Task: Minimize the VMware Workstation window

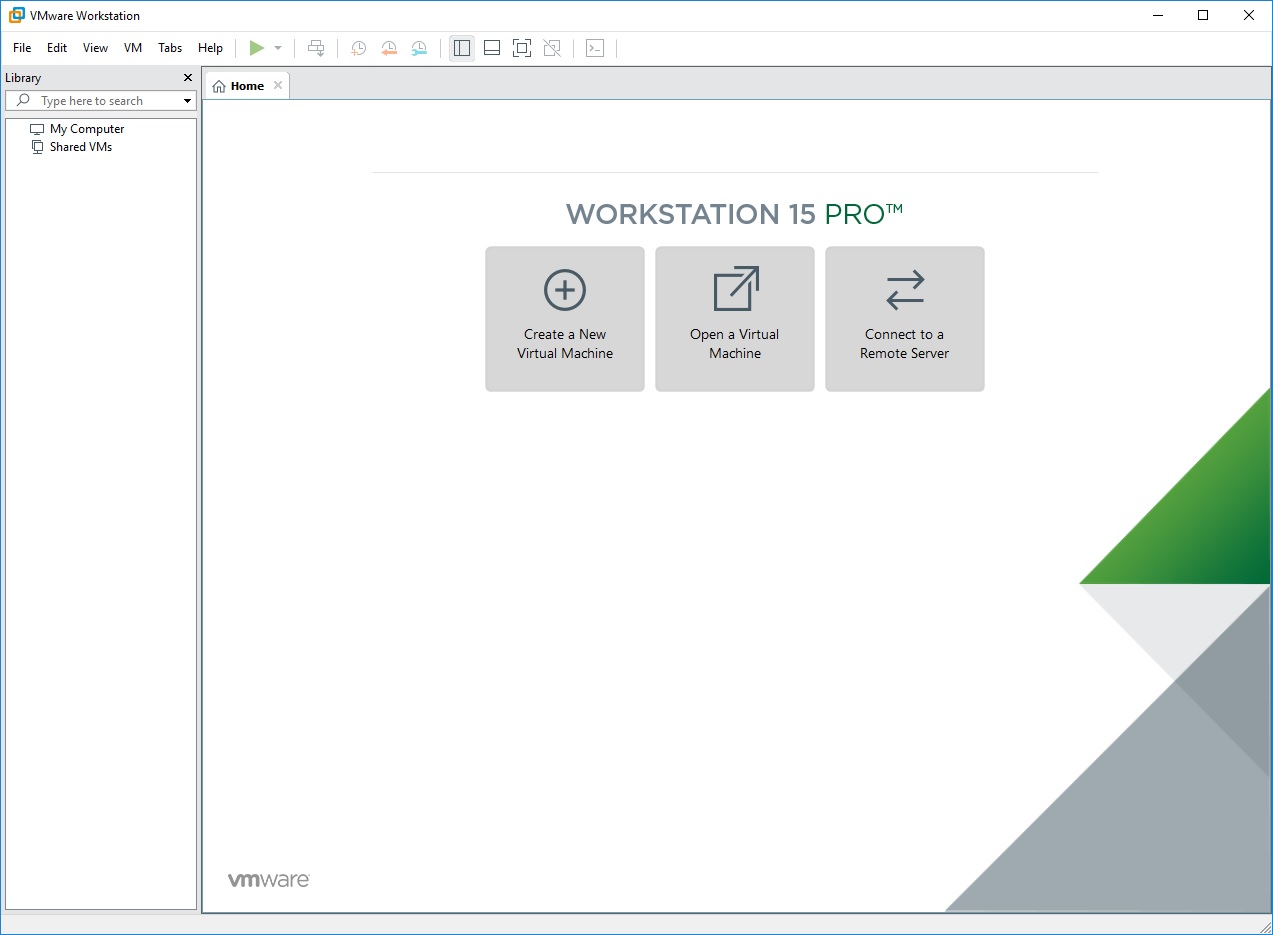Action: 1157,15
